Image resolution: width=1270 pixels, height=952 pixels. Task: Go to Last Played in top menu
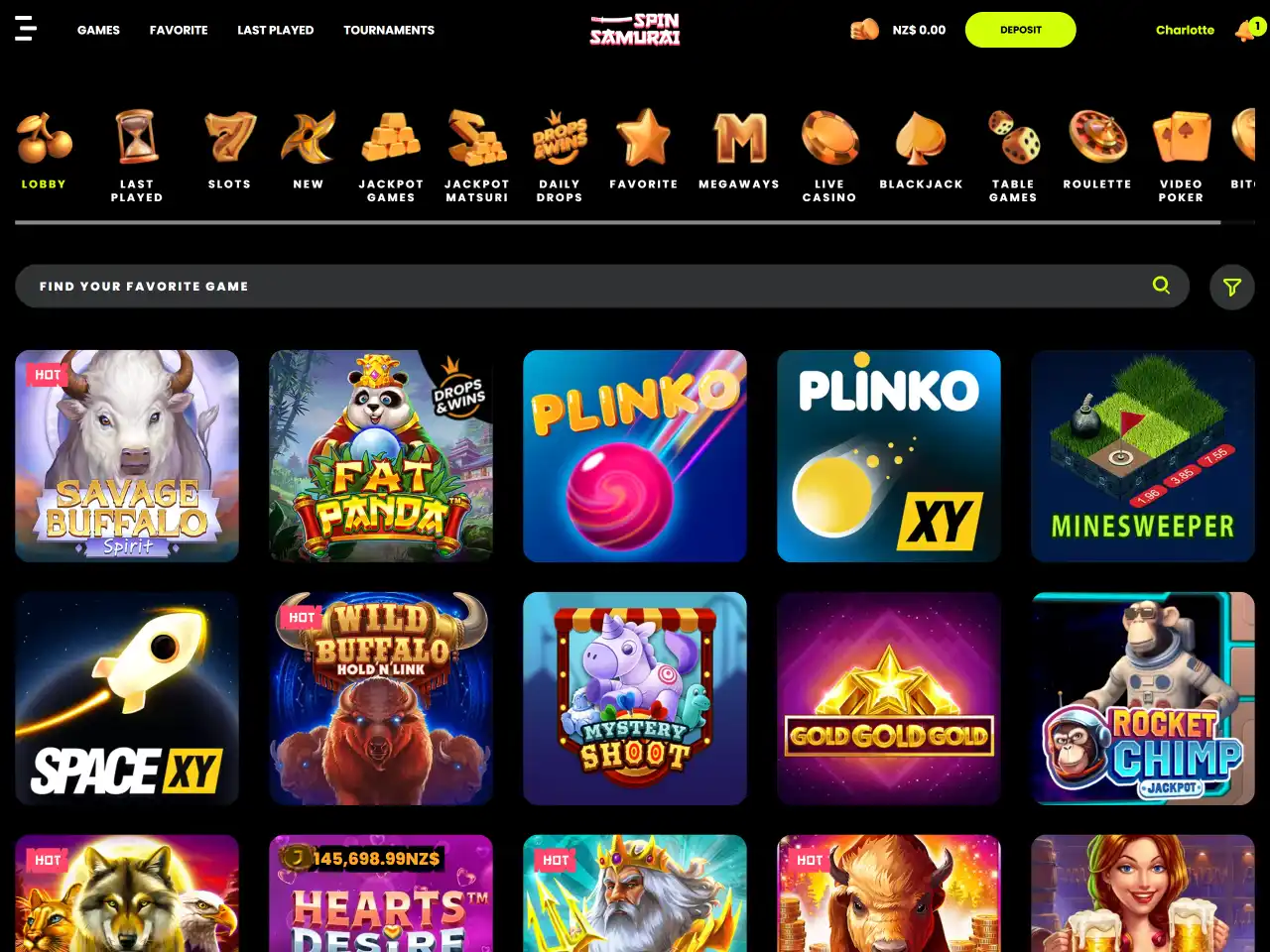(x=276, y=30)
